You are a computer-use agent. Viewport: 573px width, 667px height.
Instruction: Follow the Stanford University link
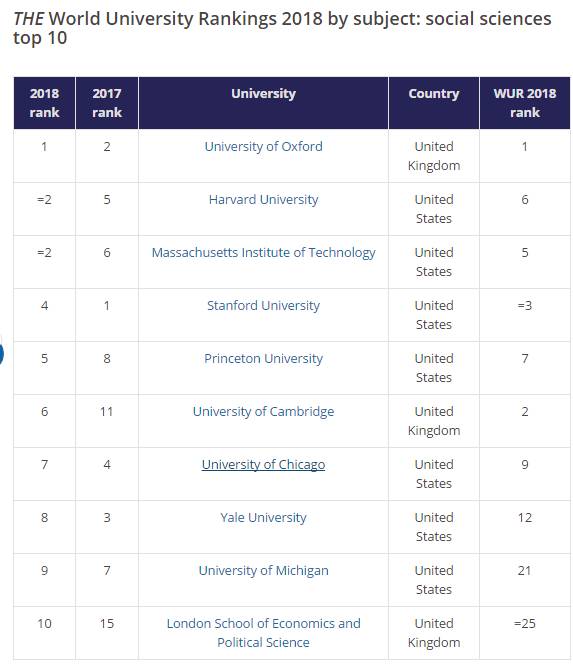click(x=263, y=306)
